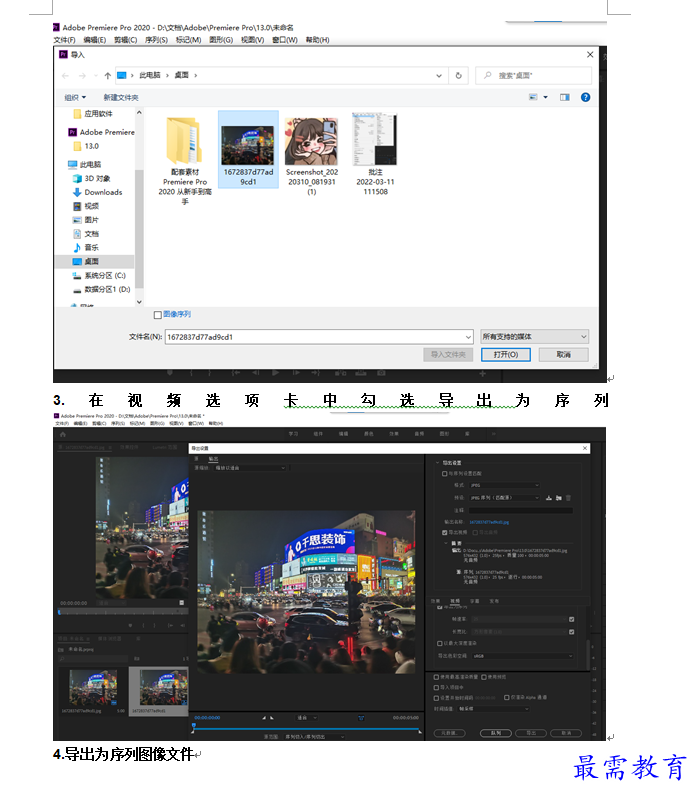Open the 所有支持的媒体 file type dropdown
The image size is (695, 799).
point(534,337)
